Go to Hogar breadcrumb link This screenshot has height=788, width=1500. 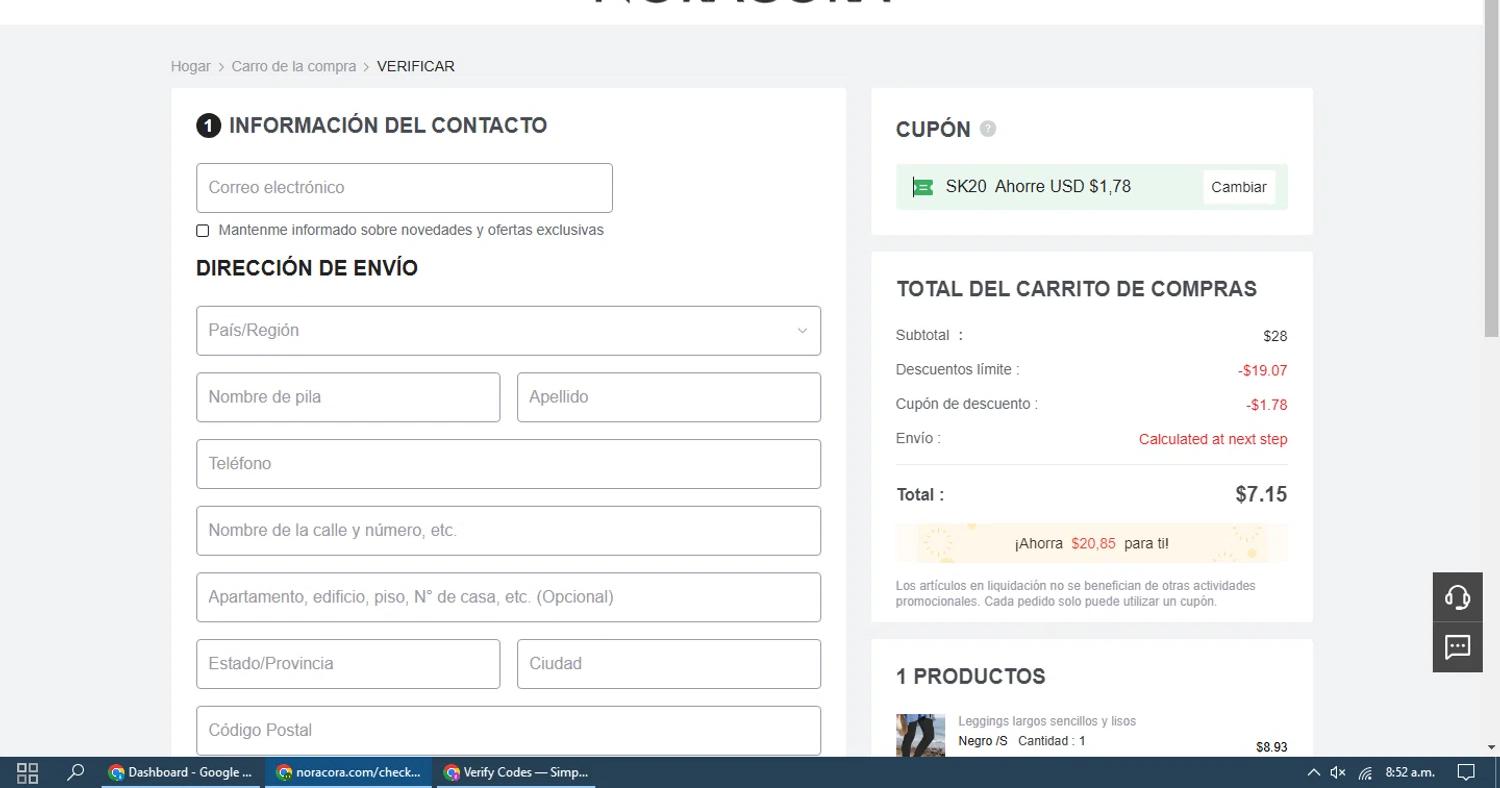pos(190,66)
